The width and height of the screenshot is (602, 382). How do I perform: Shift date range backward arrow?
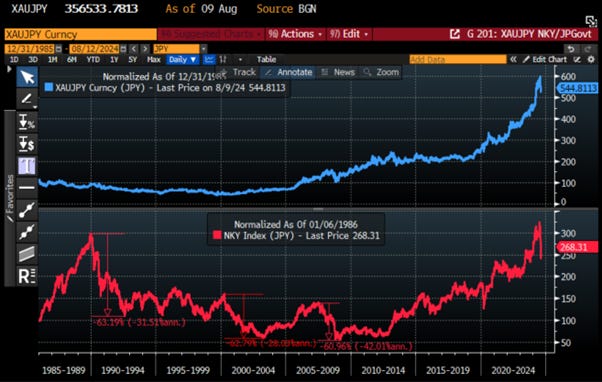134,49
